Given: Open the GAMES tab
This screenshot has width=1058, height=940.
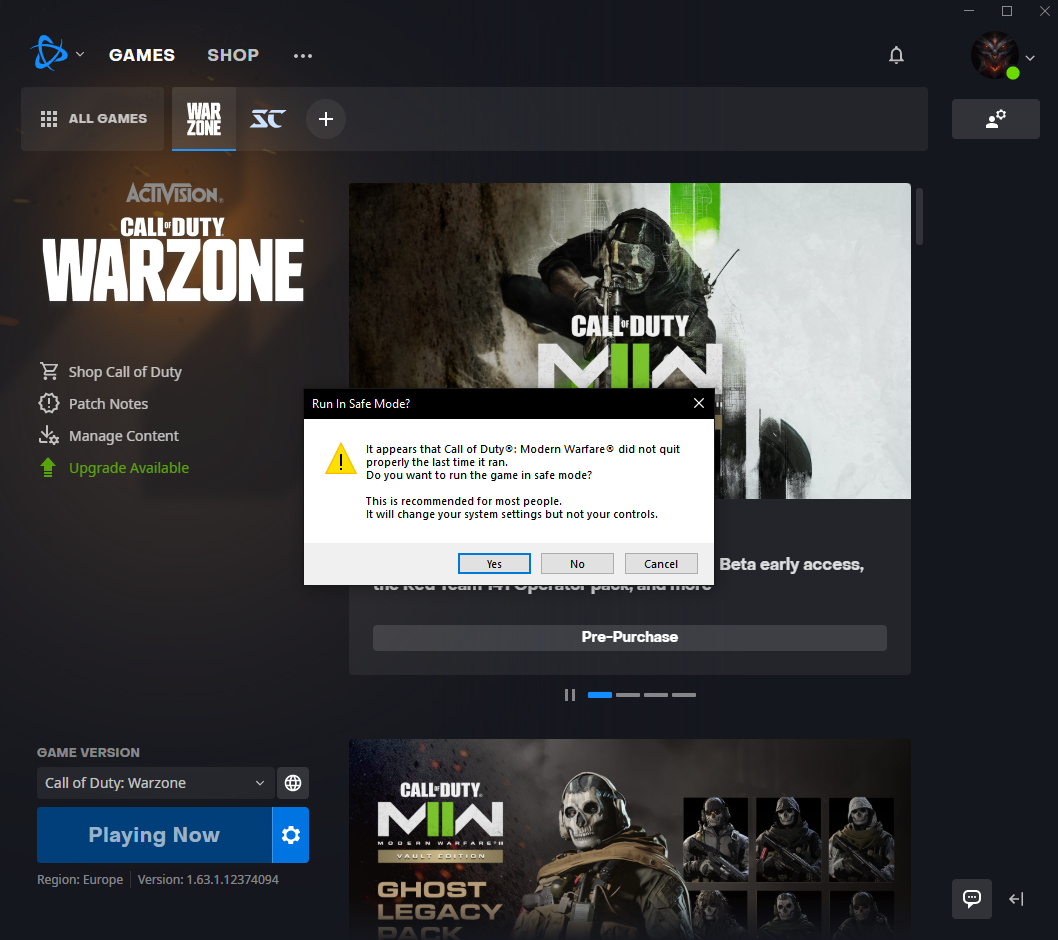Looking at the screenshot, I should (142, 55).
